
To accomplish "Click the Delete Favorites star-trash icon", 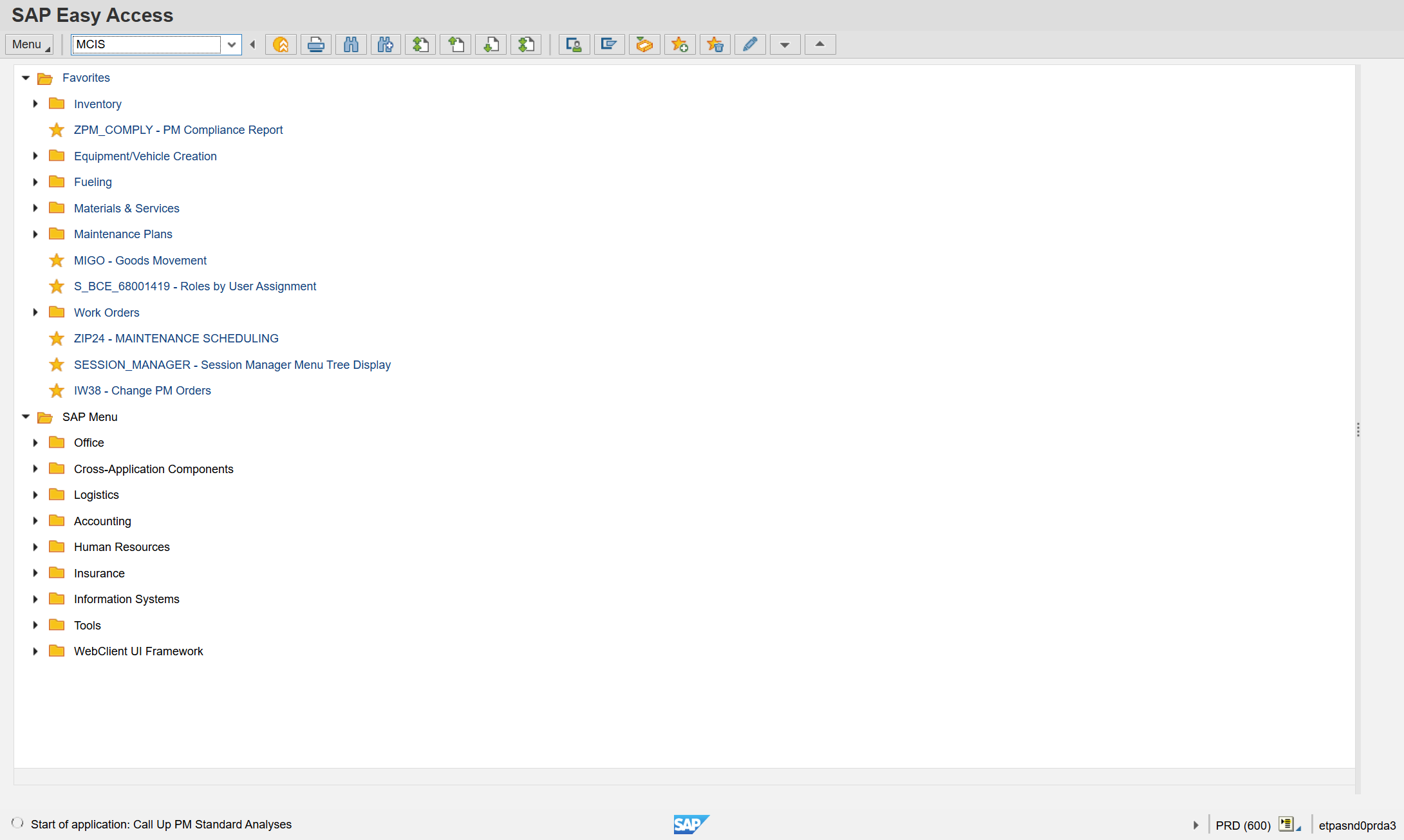I will [x=715, y=44].
